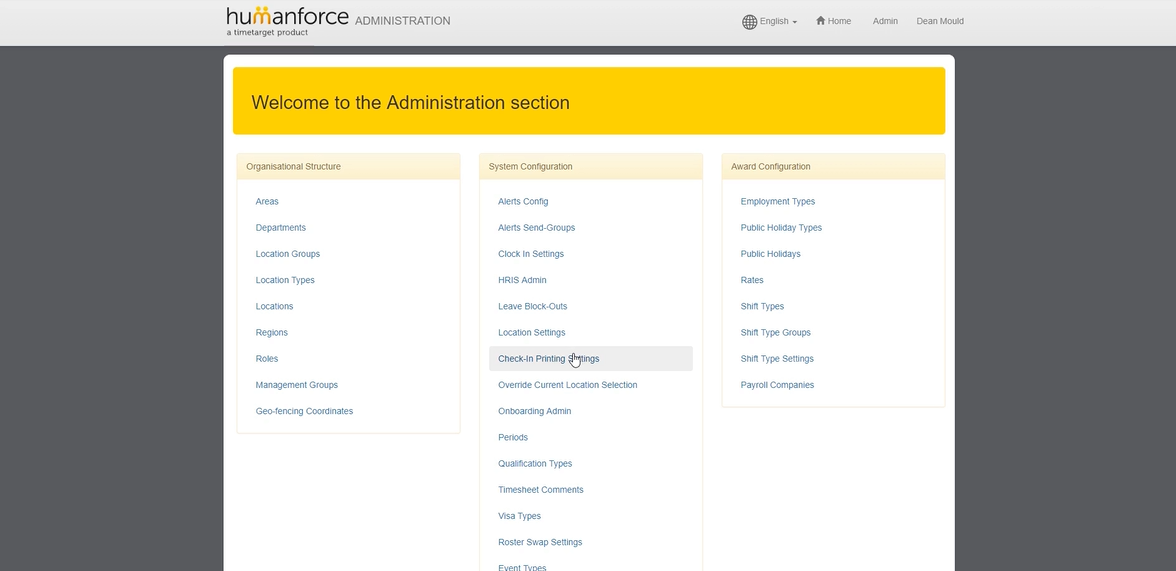1176x571 pixels.
Task: Open Clock In Settings
Action: pyautogui.click(x=531, y=254)
